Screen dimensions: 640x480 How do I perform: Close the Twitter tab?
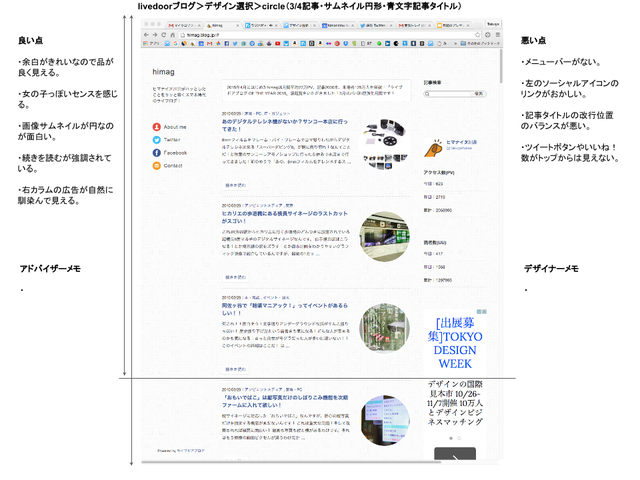[391, 25]
